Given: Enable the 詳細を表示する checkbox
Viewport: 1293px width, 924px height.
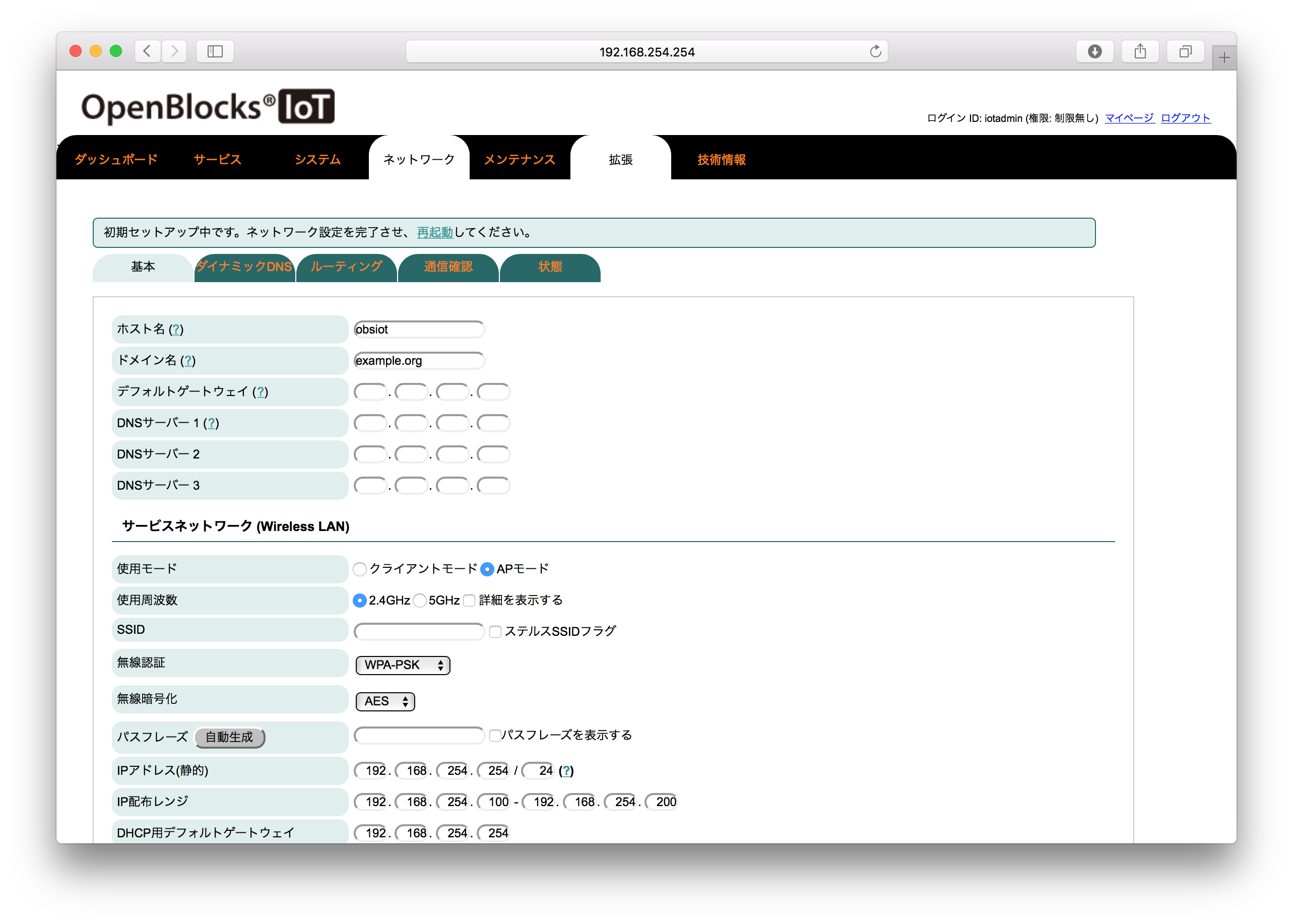Looking at the screenshot, I should [469, 600].
